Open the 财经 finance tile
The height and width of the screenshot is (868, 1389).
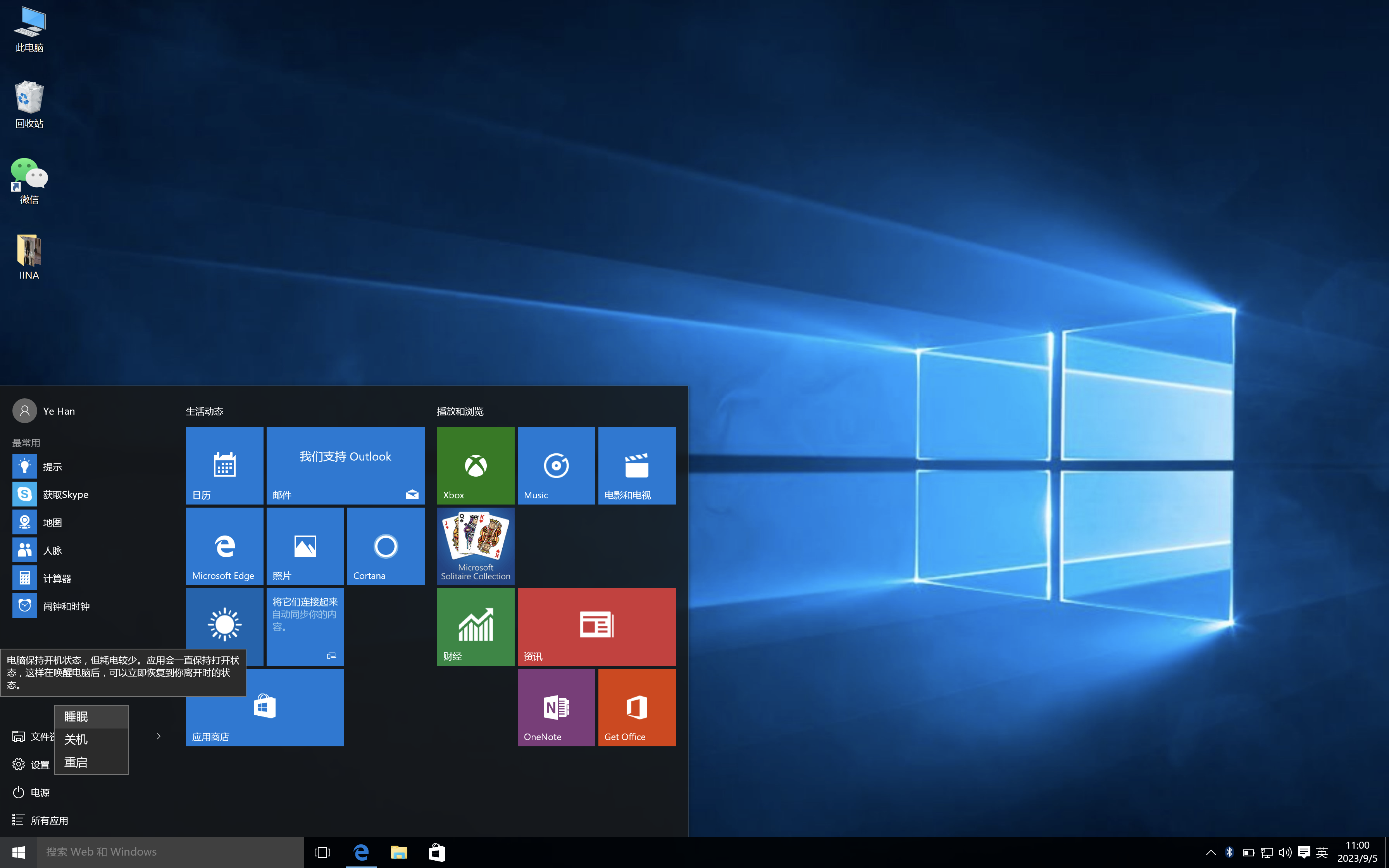pos(476,627)
